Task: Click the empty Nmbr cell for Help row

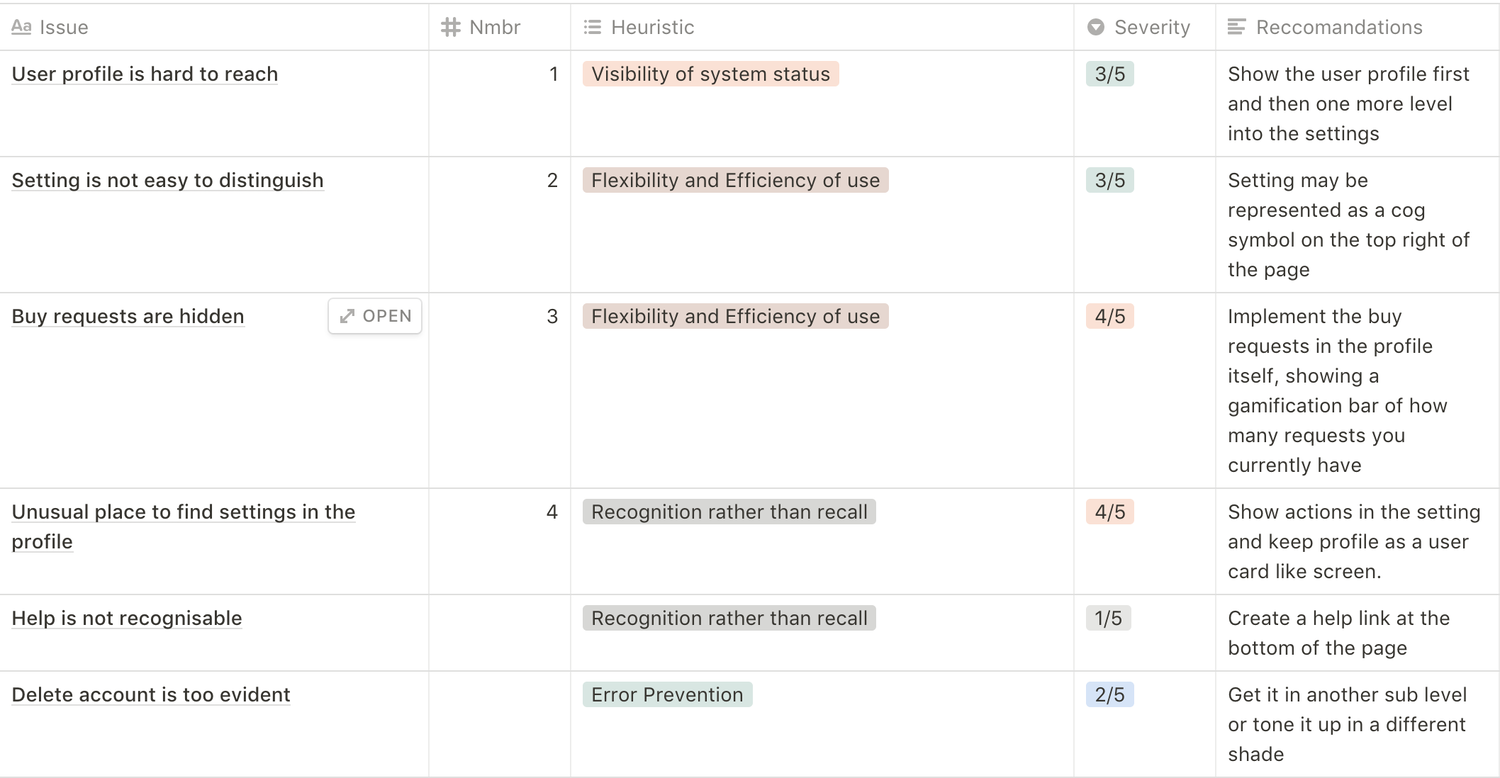Action: coord(499,632)
